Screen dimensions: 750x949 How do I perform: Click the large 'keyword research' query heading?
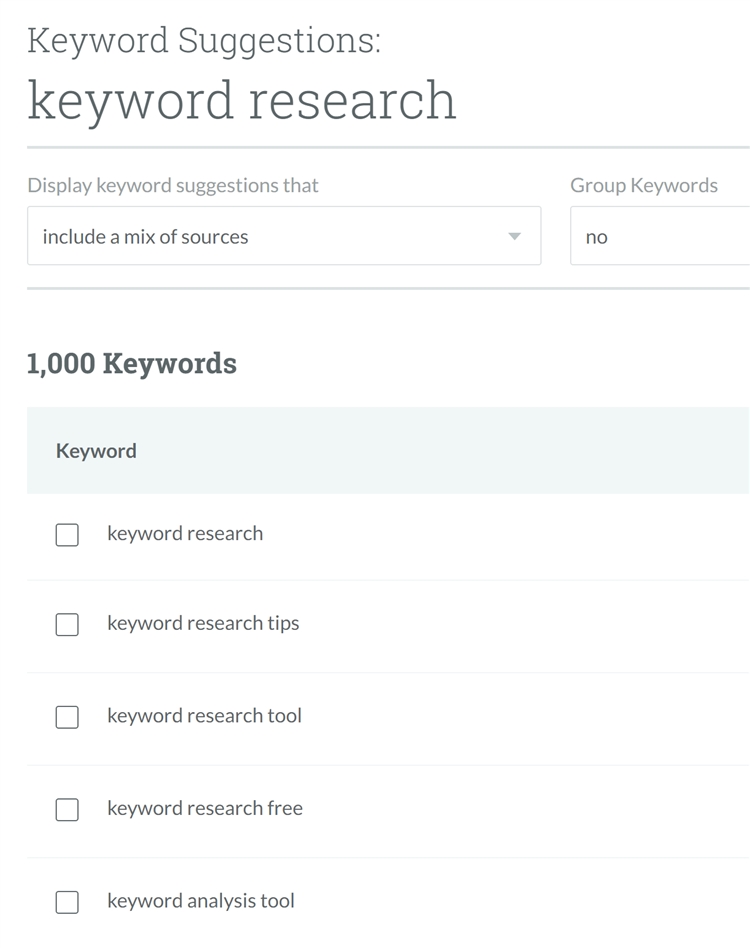[242, 100]
